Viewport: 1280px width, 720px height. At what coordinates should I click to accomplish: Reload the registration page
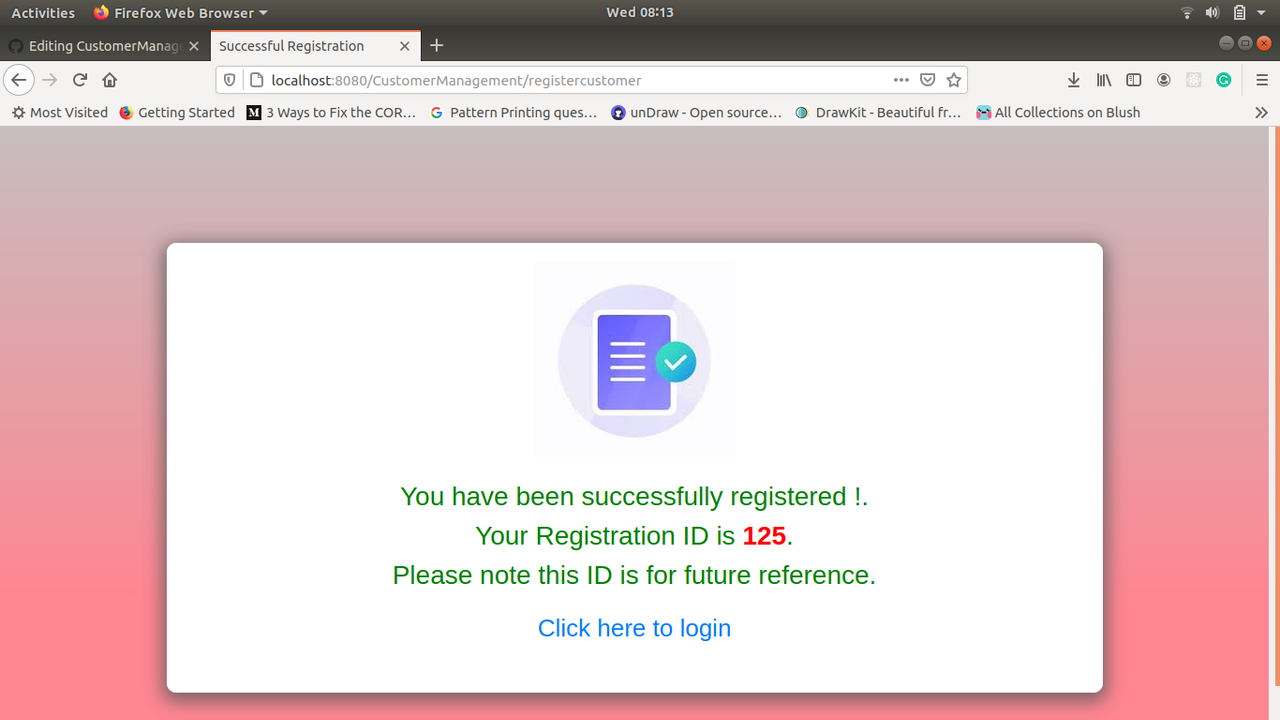[x=79, y=80]
